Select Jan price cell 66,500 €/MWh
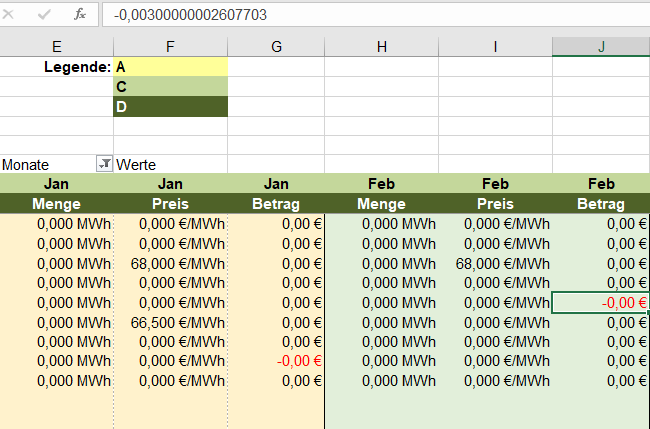650x429 pixels. click(x=170, y=322)
